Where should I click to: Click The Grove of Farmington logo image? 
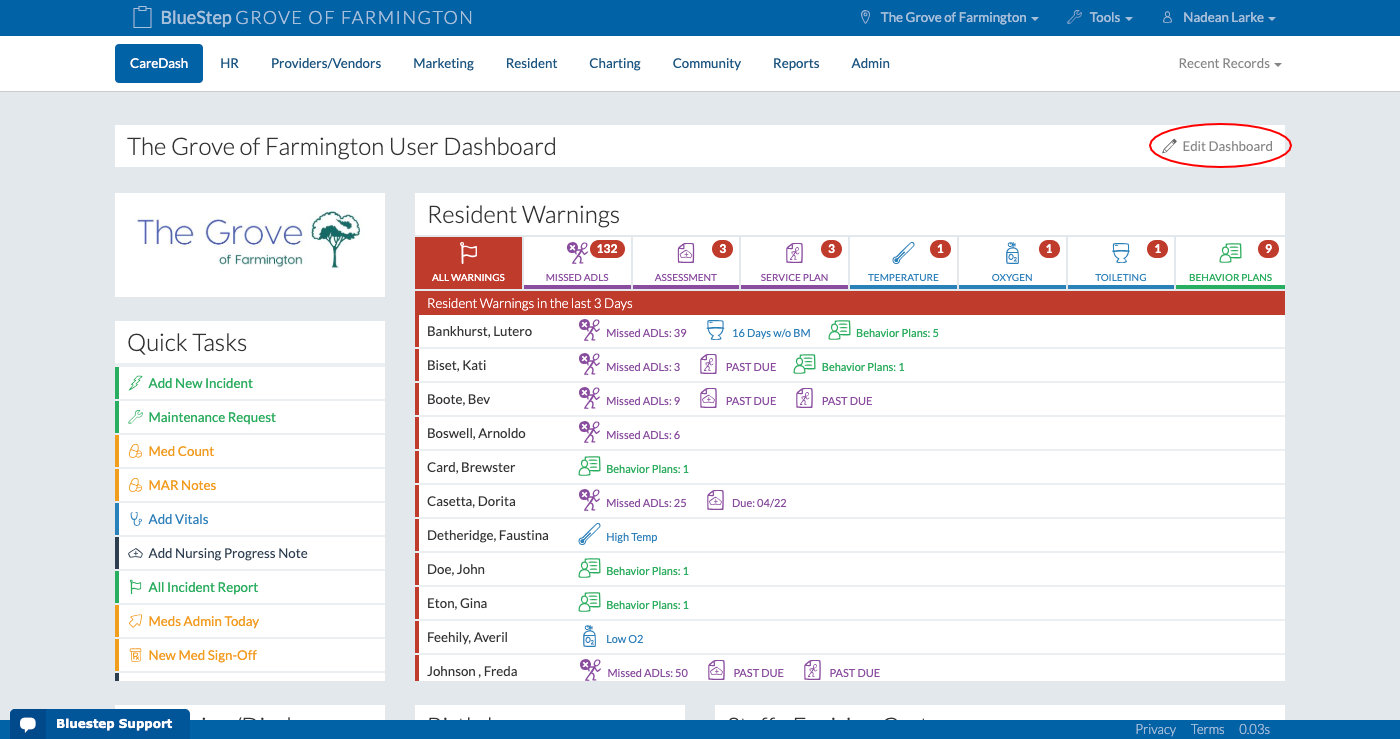point(250,240)
